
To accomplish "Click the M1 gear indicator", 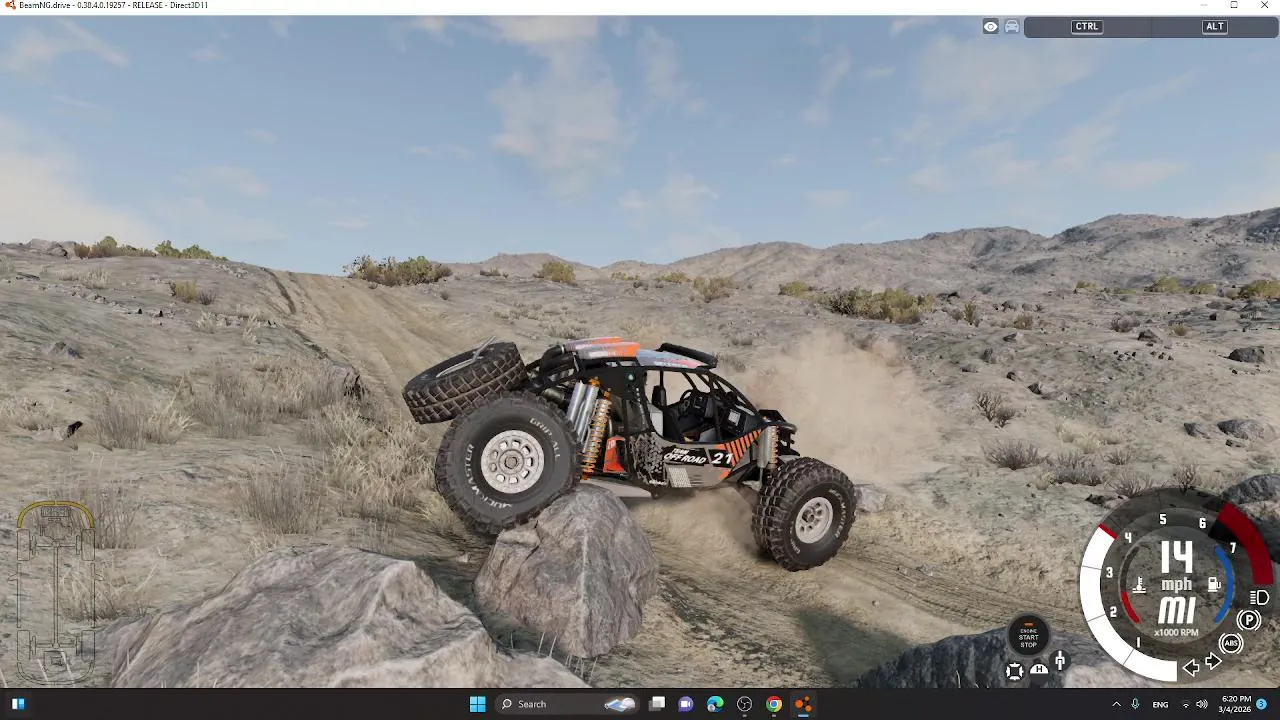I will point(1177,611).
